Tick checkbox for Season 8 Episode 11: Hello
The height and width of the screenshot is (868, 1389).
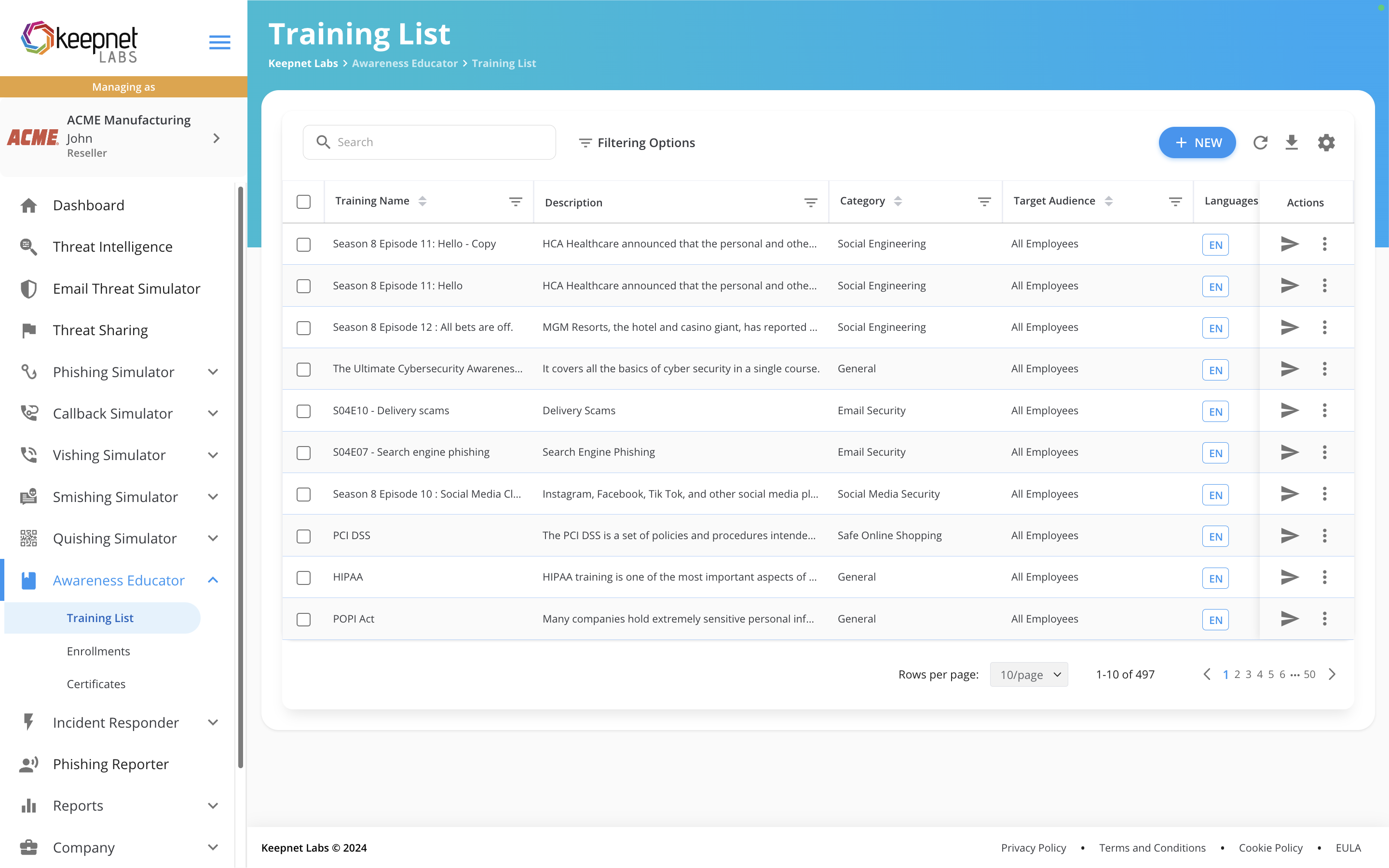[304, 286]
